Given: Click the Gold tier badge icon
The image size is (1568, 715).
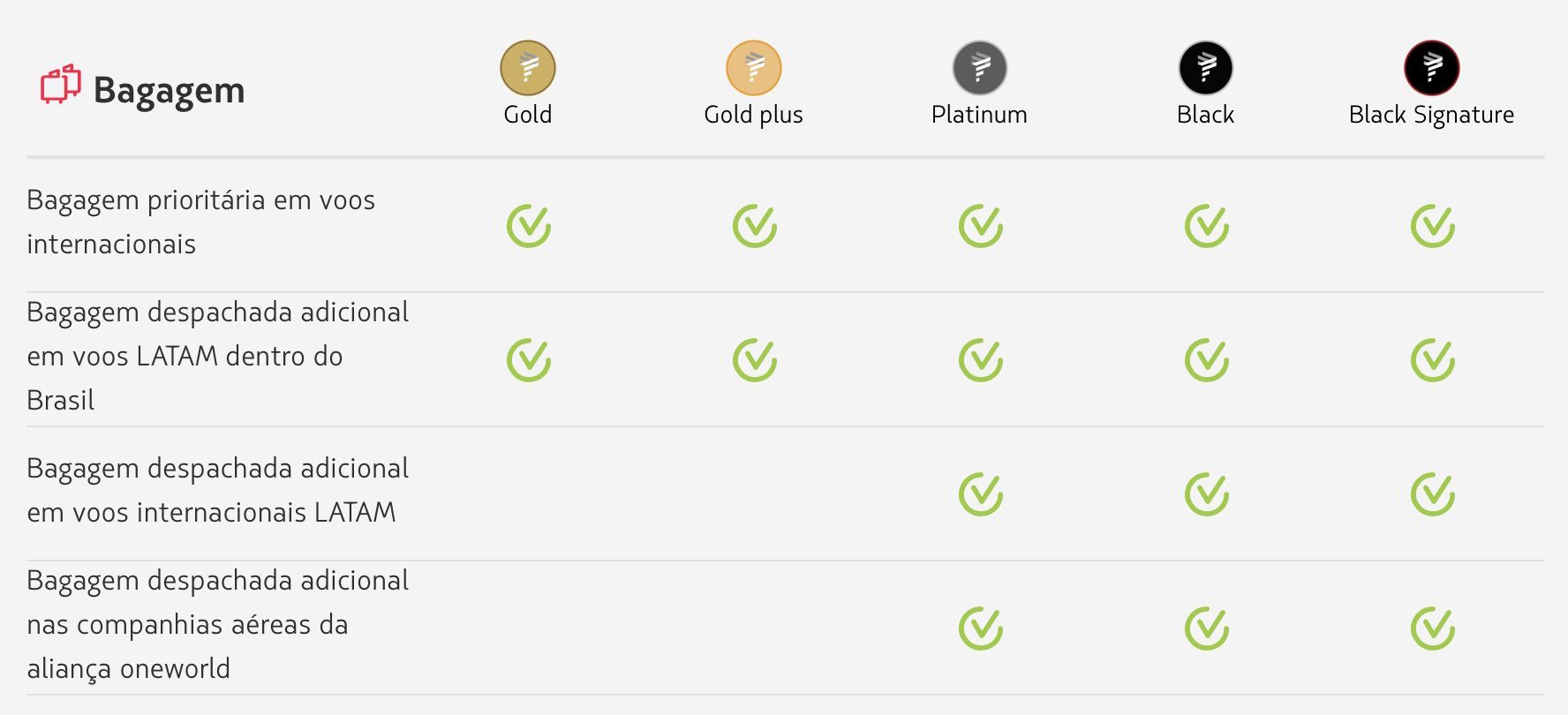Looking at the screenshot, I should click(x=528, y=68).
